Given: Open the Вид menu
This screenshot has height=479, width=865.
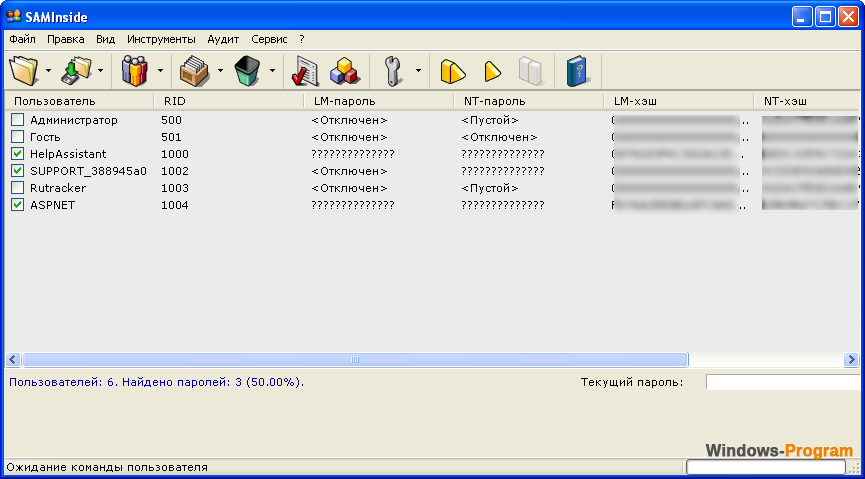Looking at the screenshot, I should (105, 39).
